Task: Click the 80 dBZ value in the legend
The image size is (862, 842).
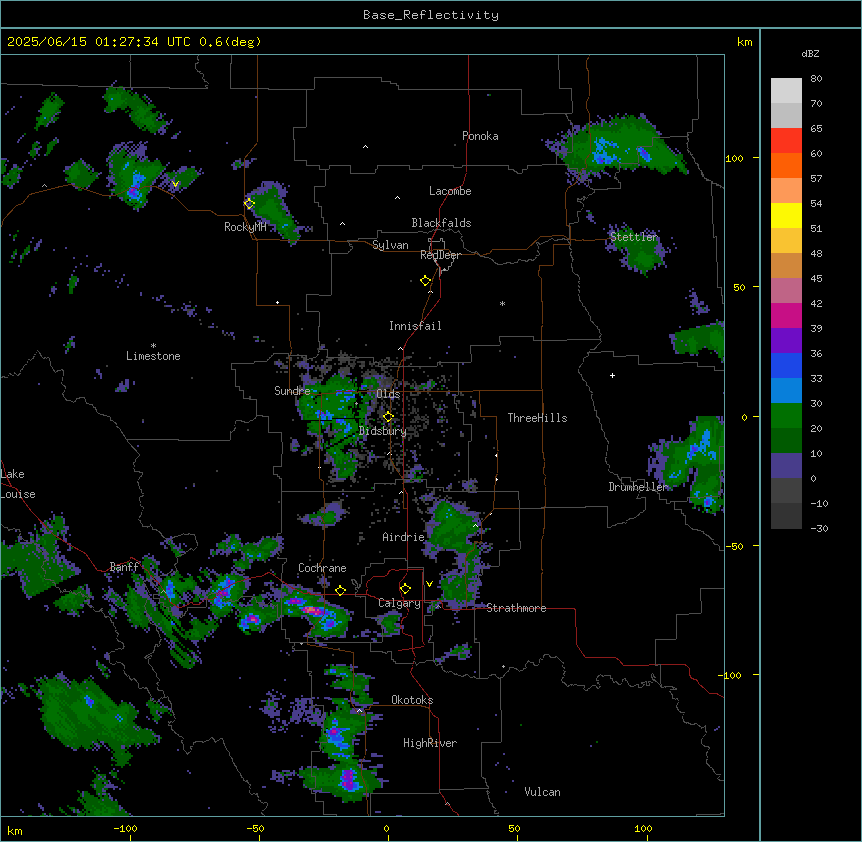Action: (x=816, y=79)
